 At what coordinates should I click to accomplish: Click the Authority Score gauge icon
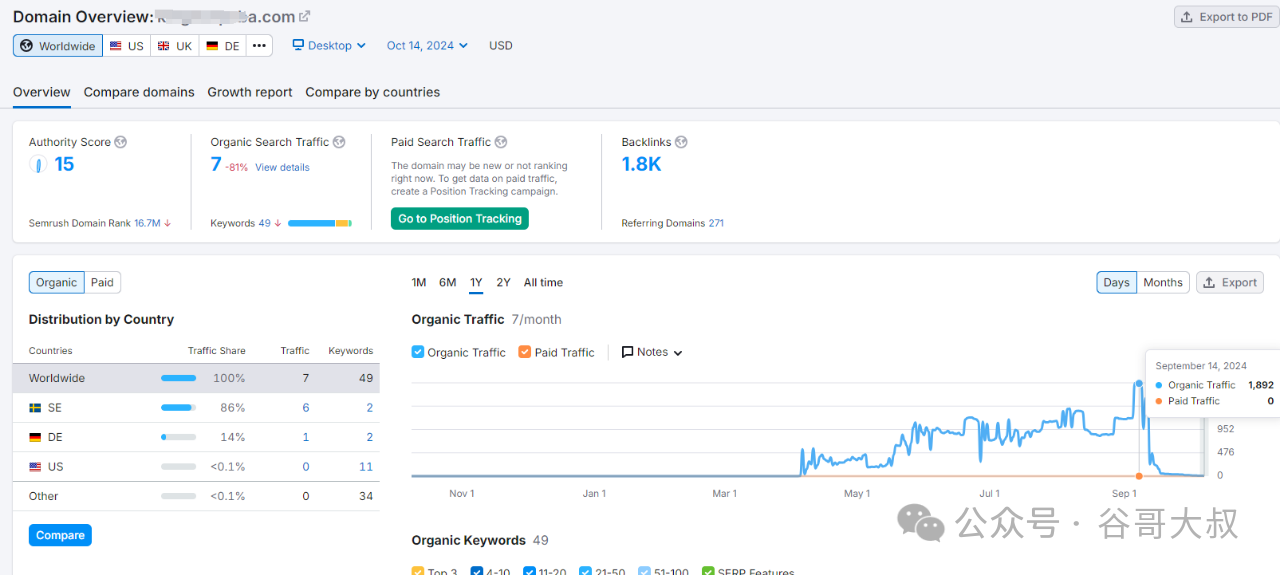point(38,165)
